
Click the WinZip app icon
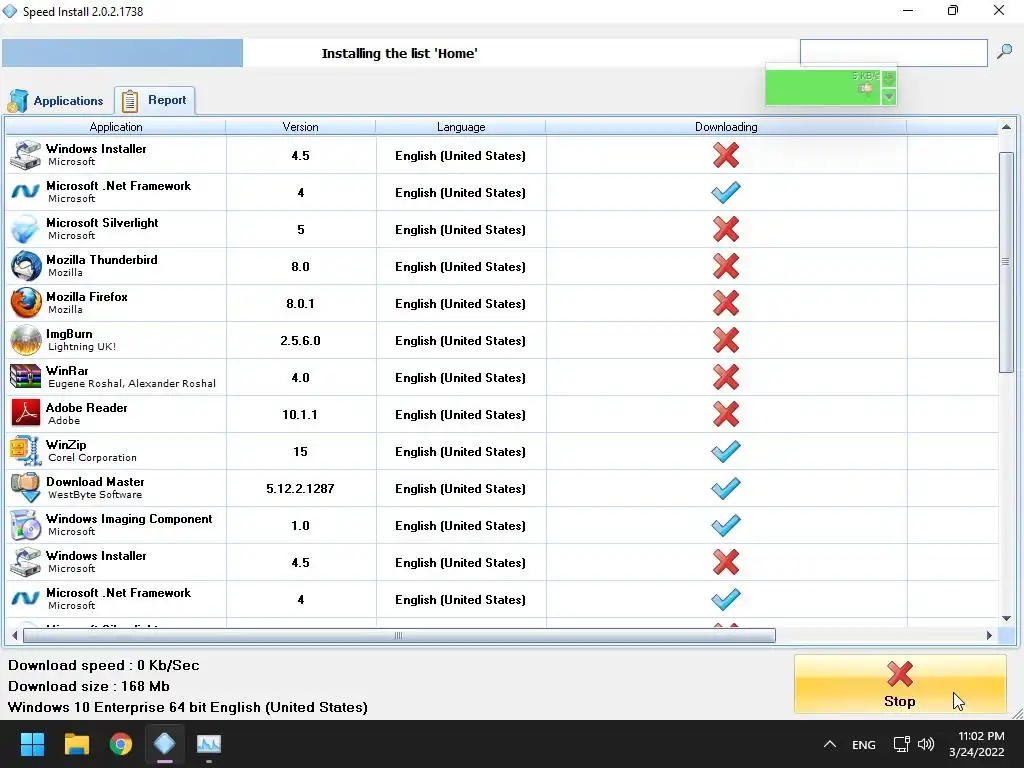coord(26,451)
